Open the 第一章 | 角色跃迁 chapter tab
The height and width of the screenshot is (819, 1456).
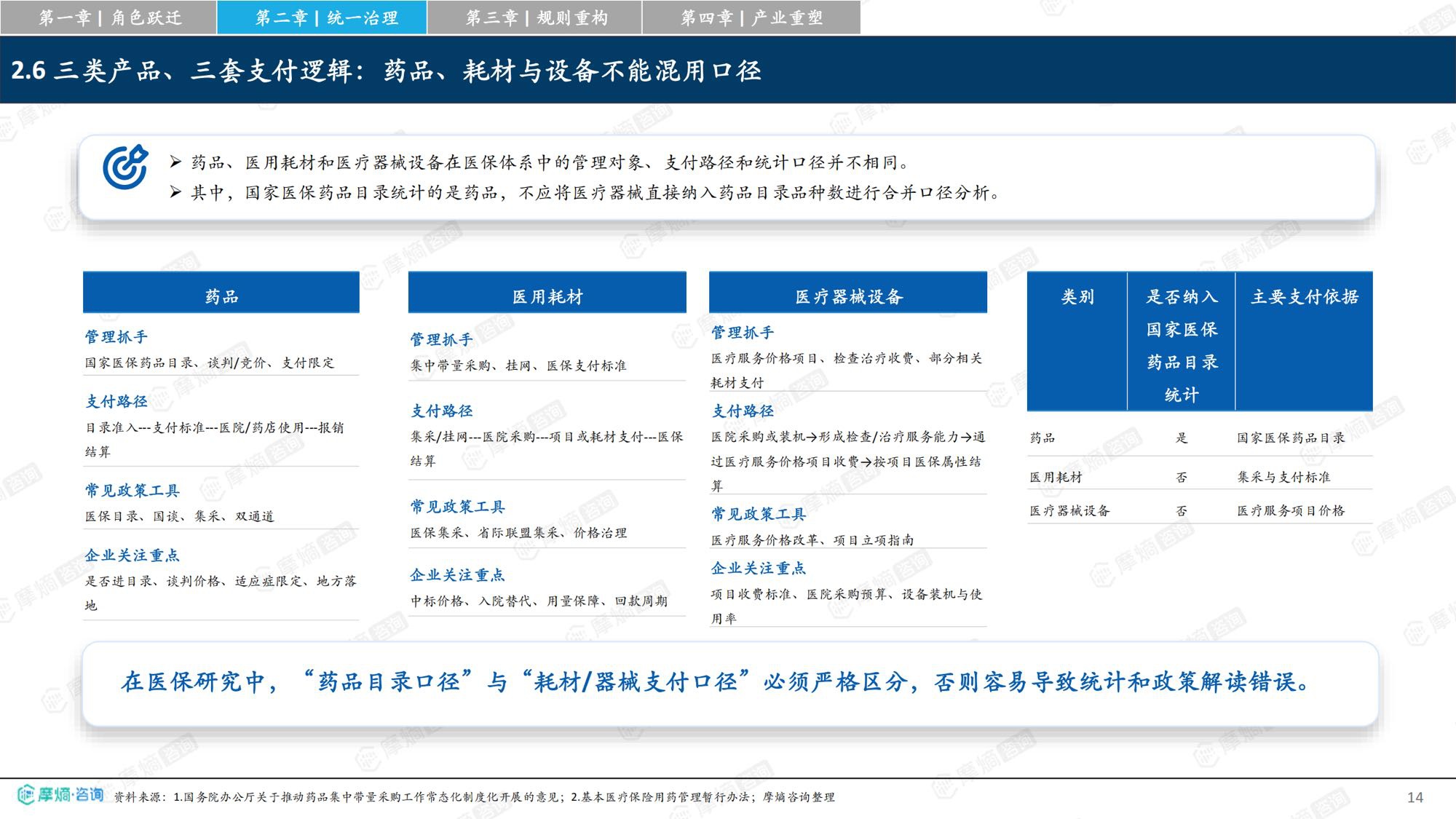pos(108,17)
